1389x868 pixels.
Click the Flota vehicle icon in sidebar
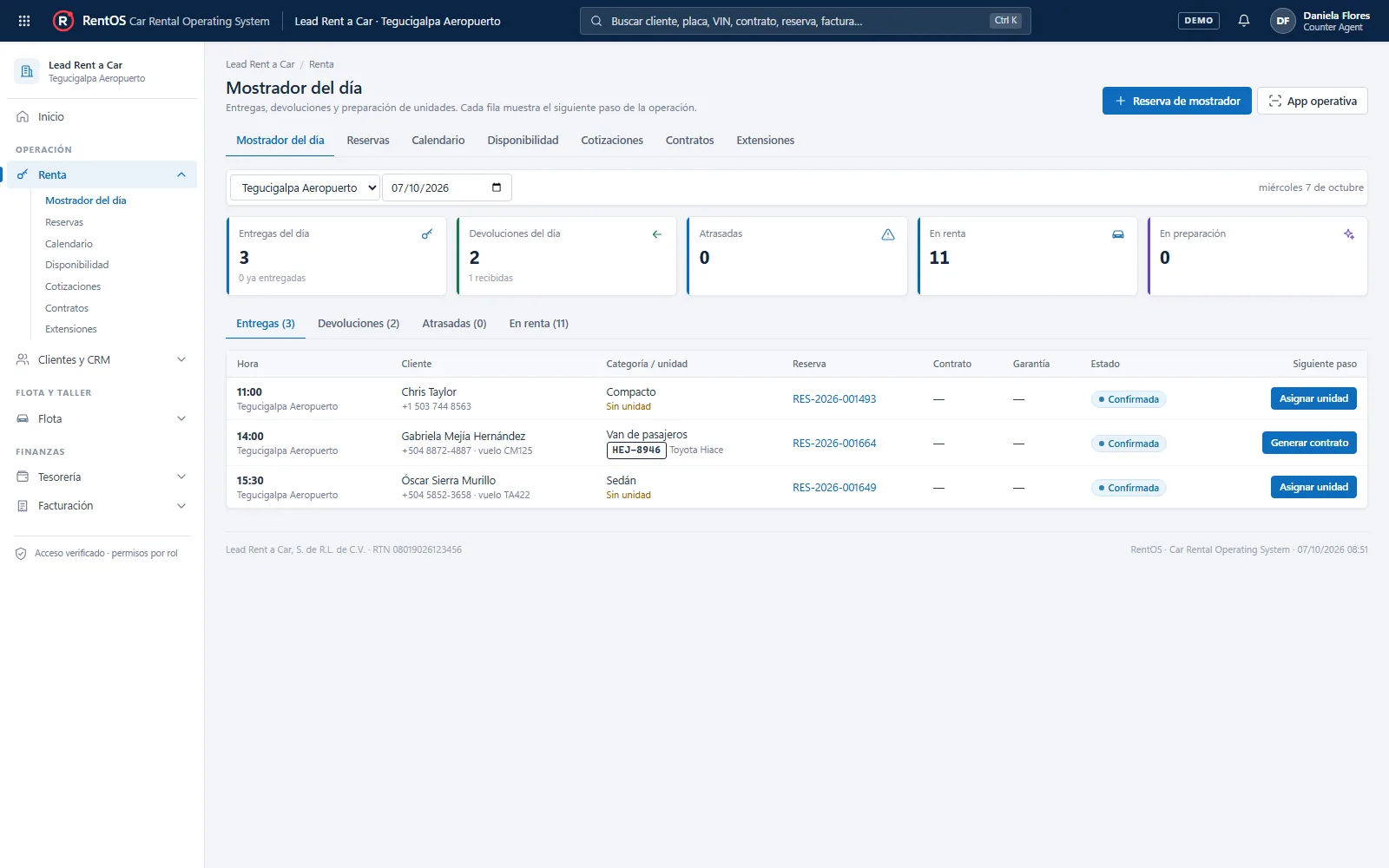[23, 418]
